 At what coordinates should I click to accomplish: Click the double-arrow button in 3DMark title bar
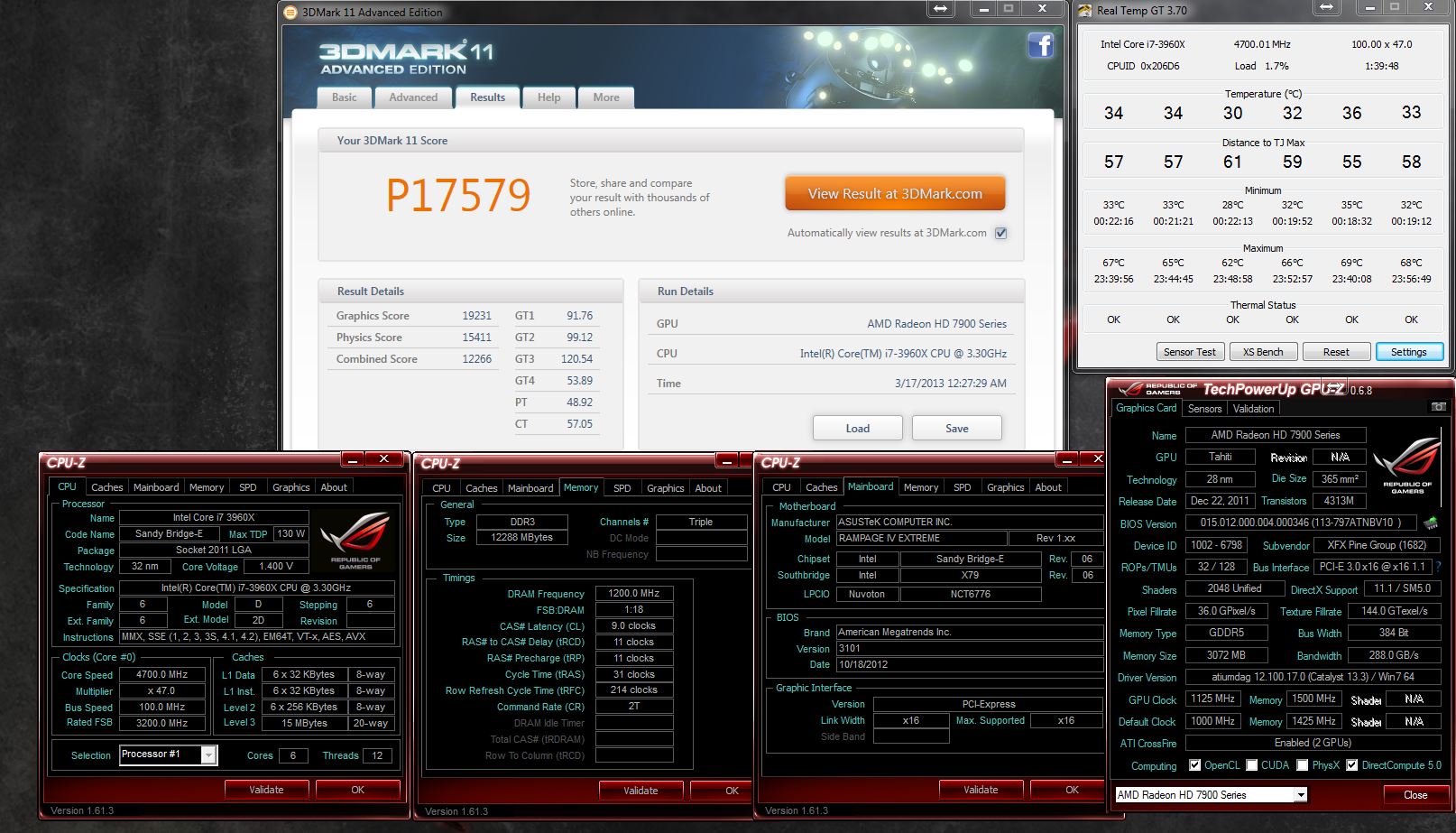[x=940, y=9]
